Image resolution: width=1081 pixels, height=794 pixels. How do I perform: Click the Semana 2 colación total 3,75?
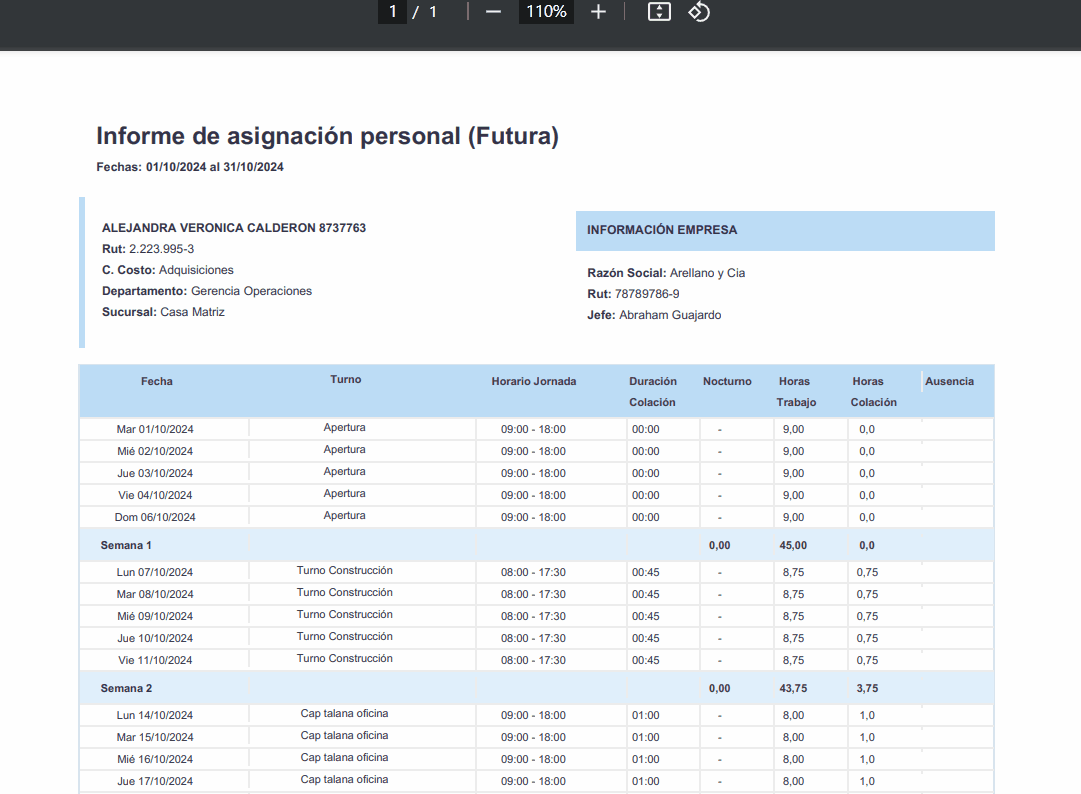click(x=867, y=689)
